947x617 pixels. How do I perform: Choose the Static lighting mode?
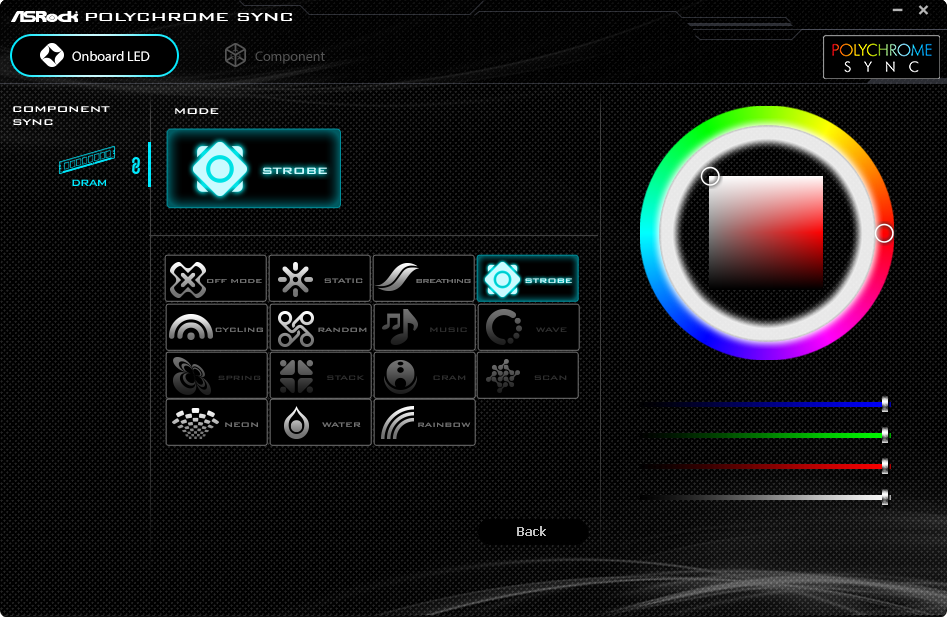319,278
